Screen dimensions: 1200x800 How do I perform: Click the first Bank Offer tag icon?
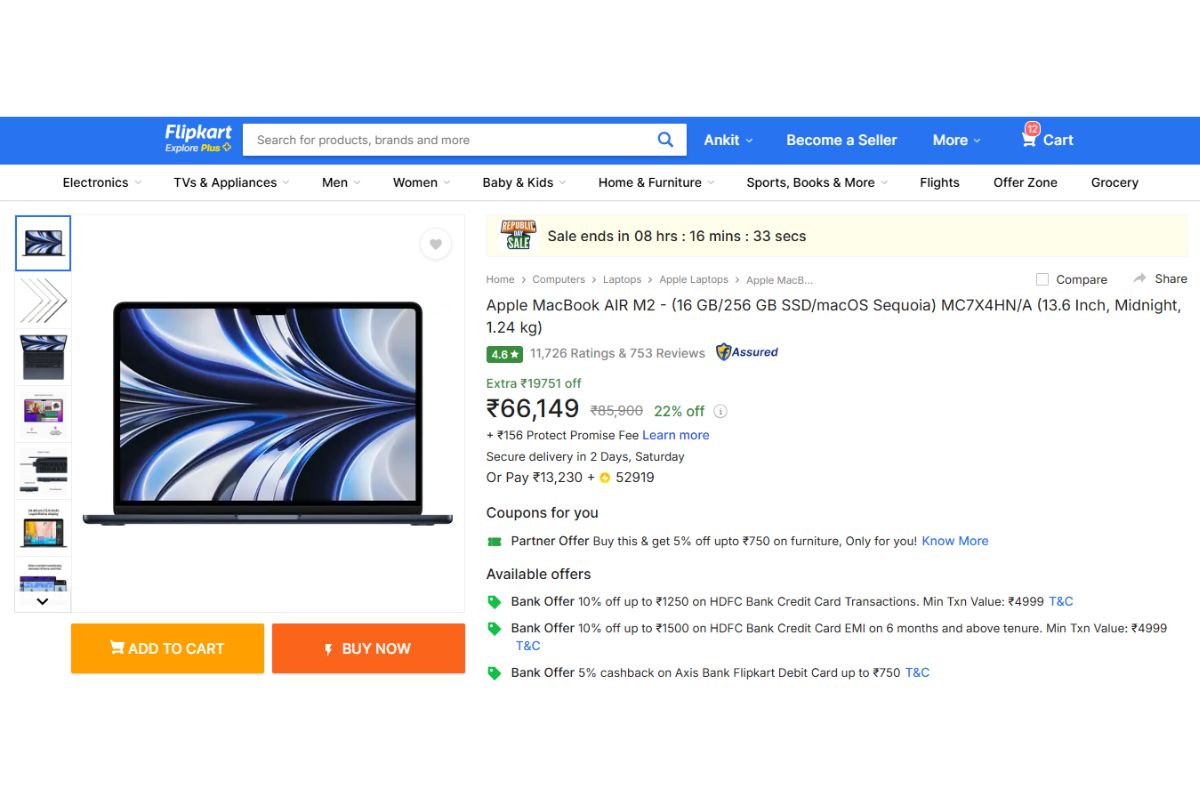pyautogui.click(x=494, y=601)
